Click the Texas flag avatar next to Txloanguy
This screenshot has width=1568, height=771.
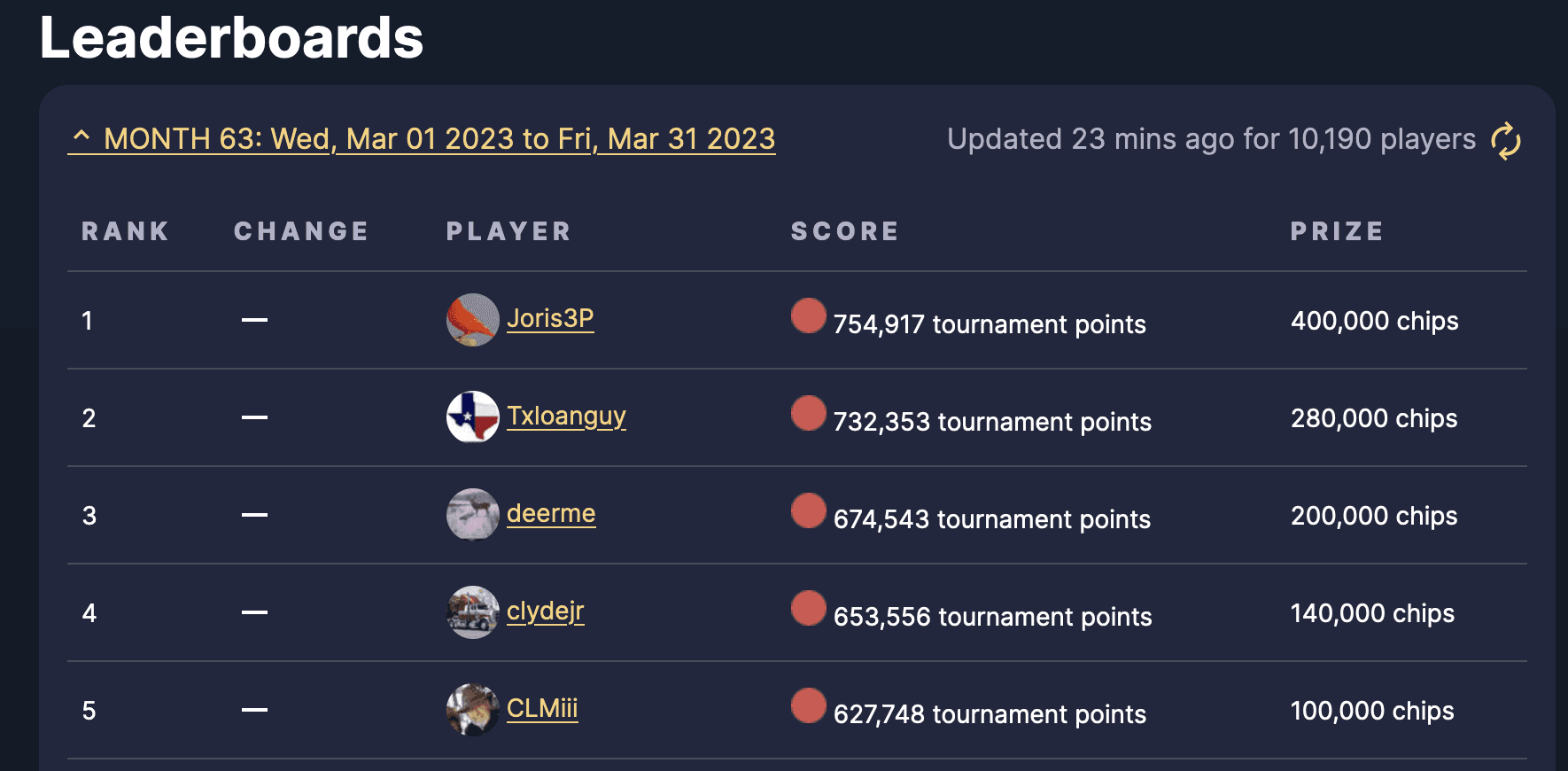[x=472, y=417]
